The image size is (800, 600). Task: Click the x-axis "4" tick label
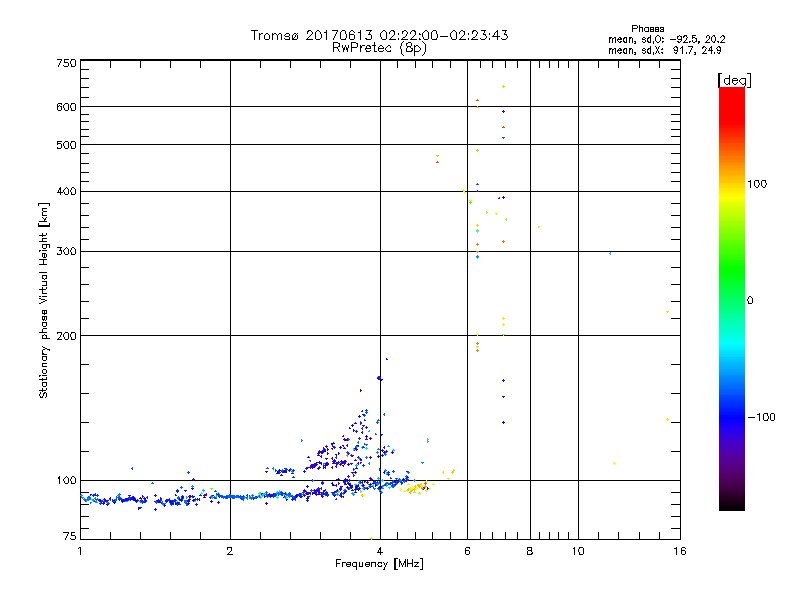pos(380,551)
